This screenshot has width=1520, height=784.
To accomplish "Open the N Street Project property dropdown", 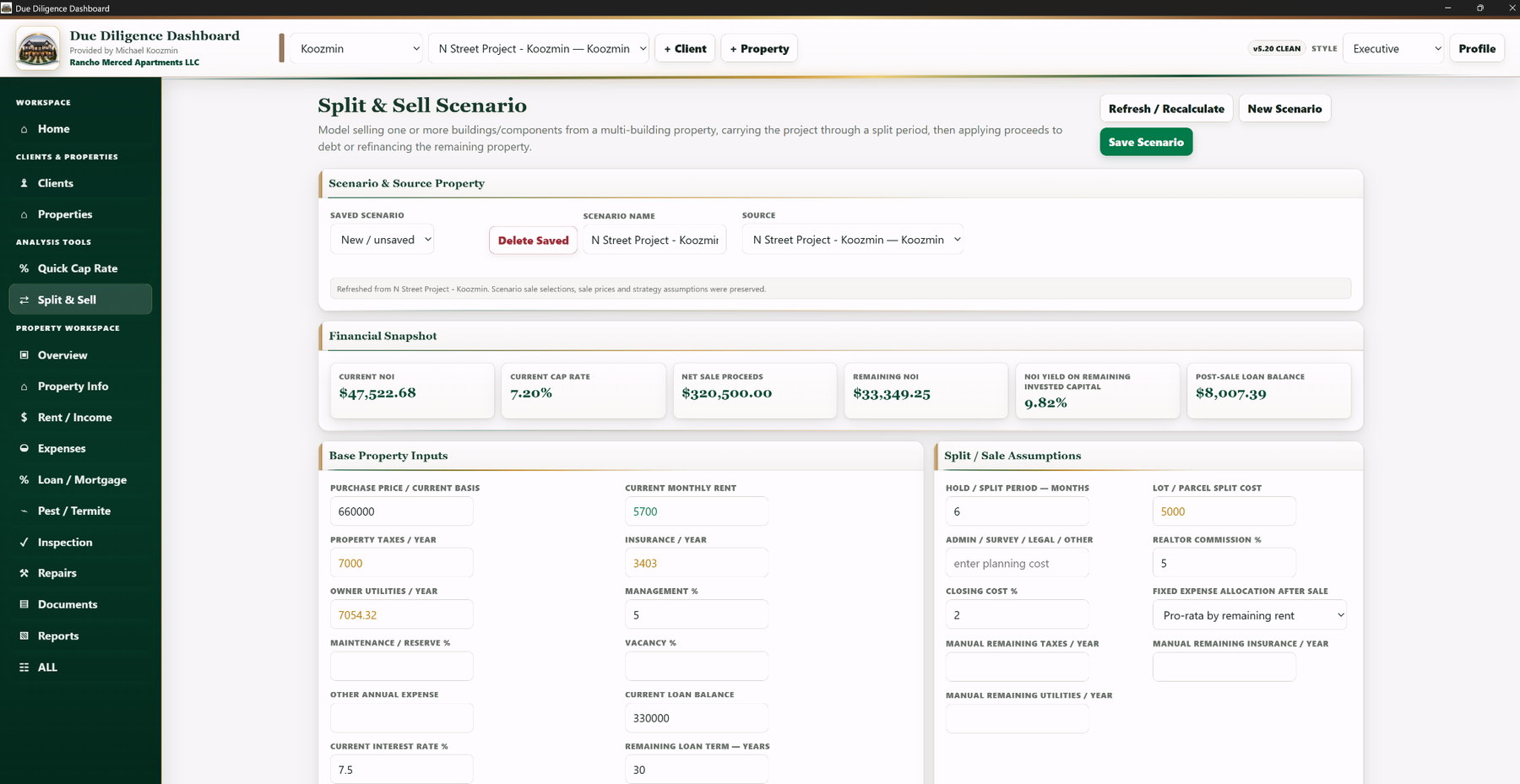I will tap(539, 48).
